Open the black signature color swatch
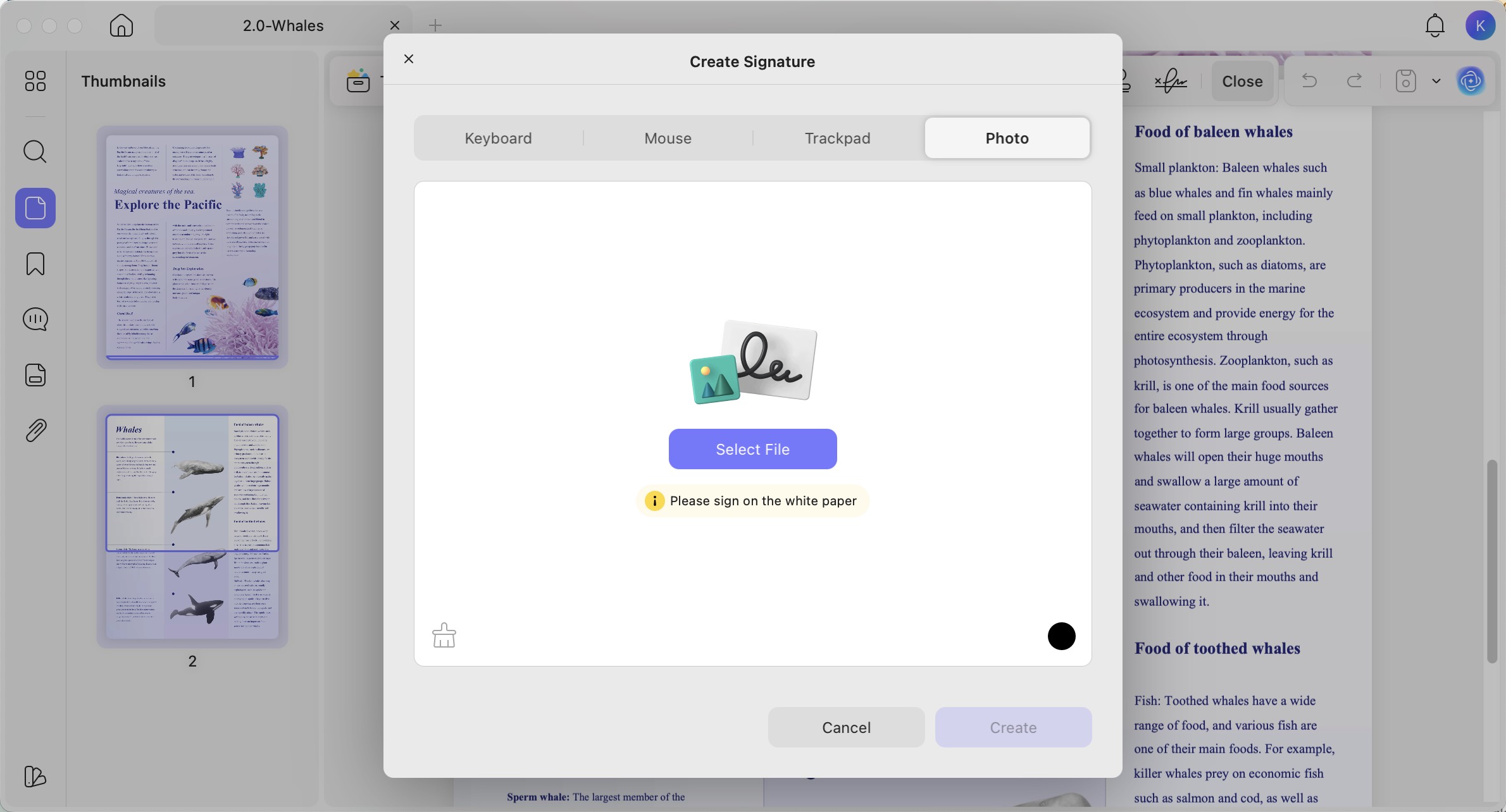The height and width of the screenshot is (812, 1506). 1061,636
